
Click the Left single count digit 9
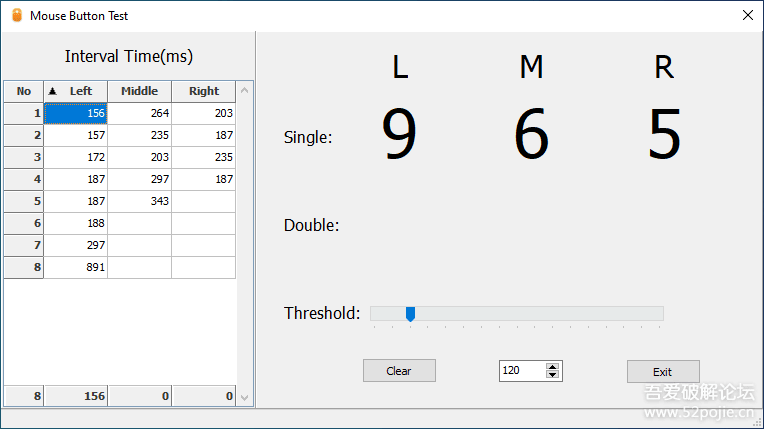click(x=399, y=134)
